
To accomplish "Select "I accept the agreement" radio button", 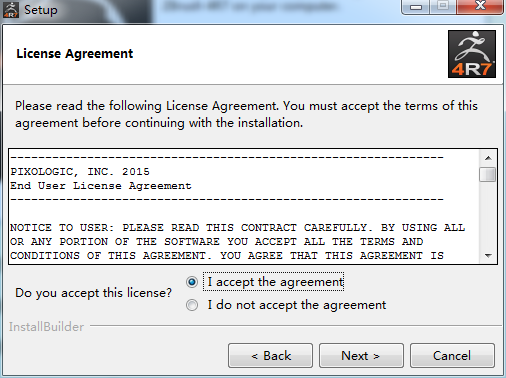I will 192,282.
